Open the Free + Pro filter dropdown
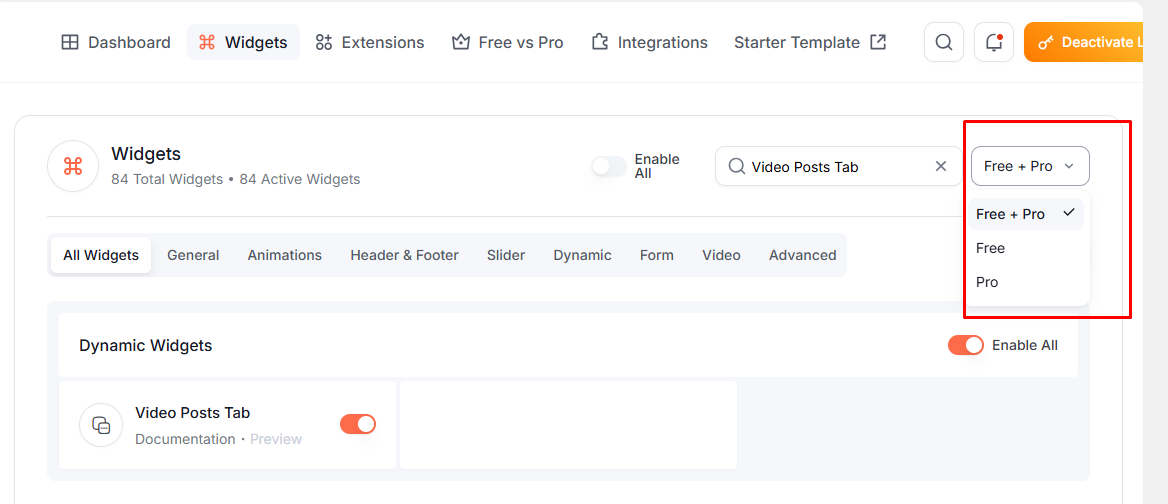1168x504 pixels. [x=1030, y=166]
